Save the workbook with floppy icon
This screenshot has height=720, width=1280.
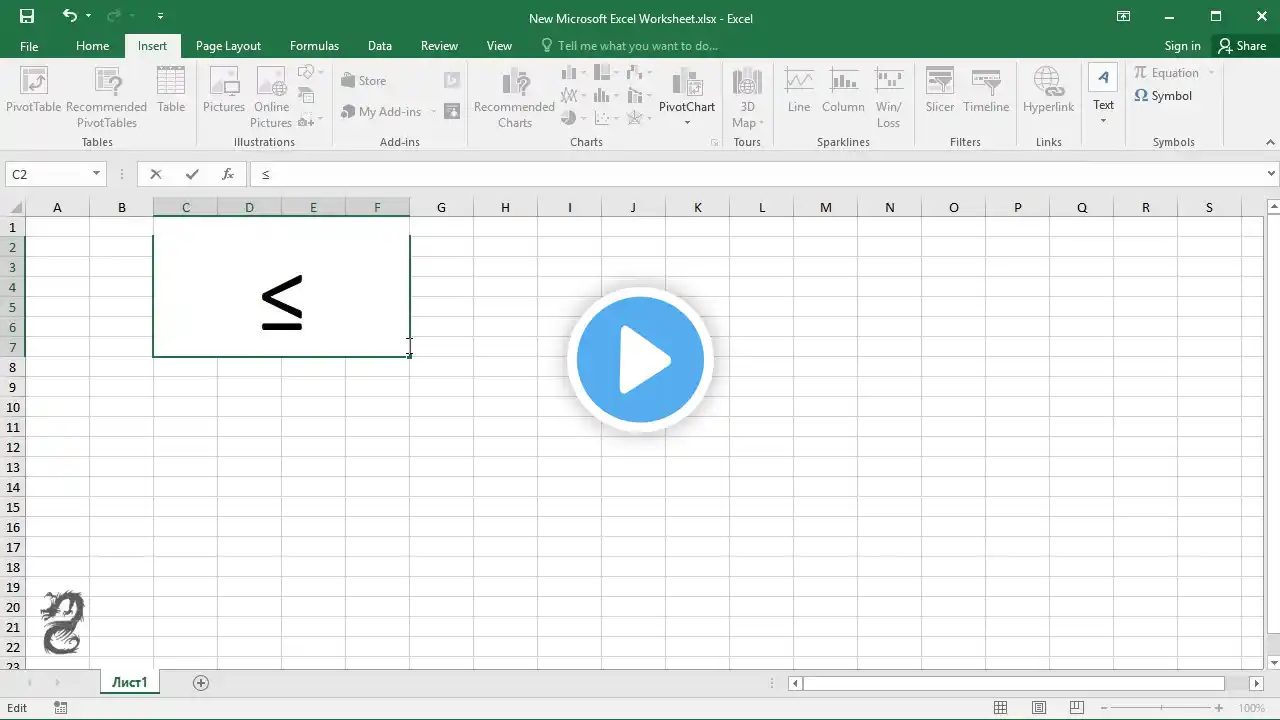[27, 16]
